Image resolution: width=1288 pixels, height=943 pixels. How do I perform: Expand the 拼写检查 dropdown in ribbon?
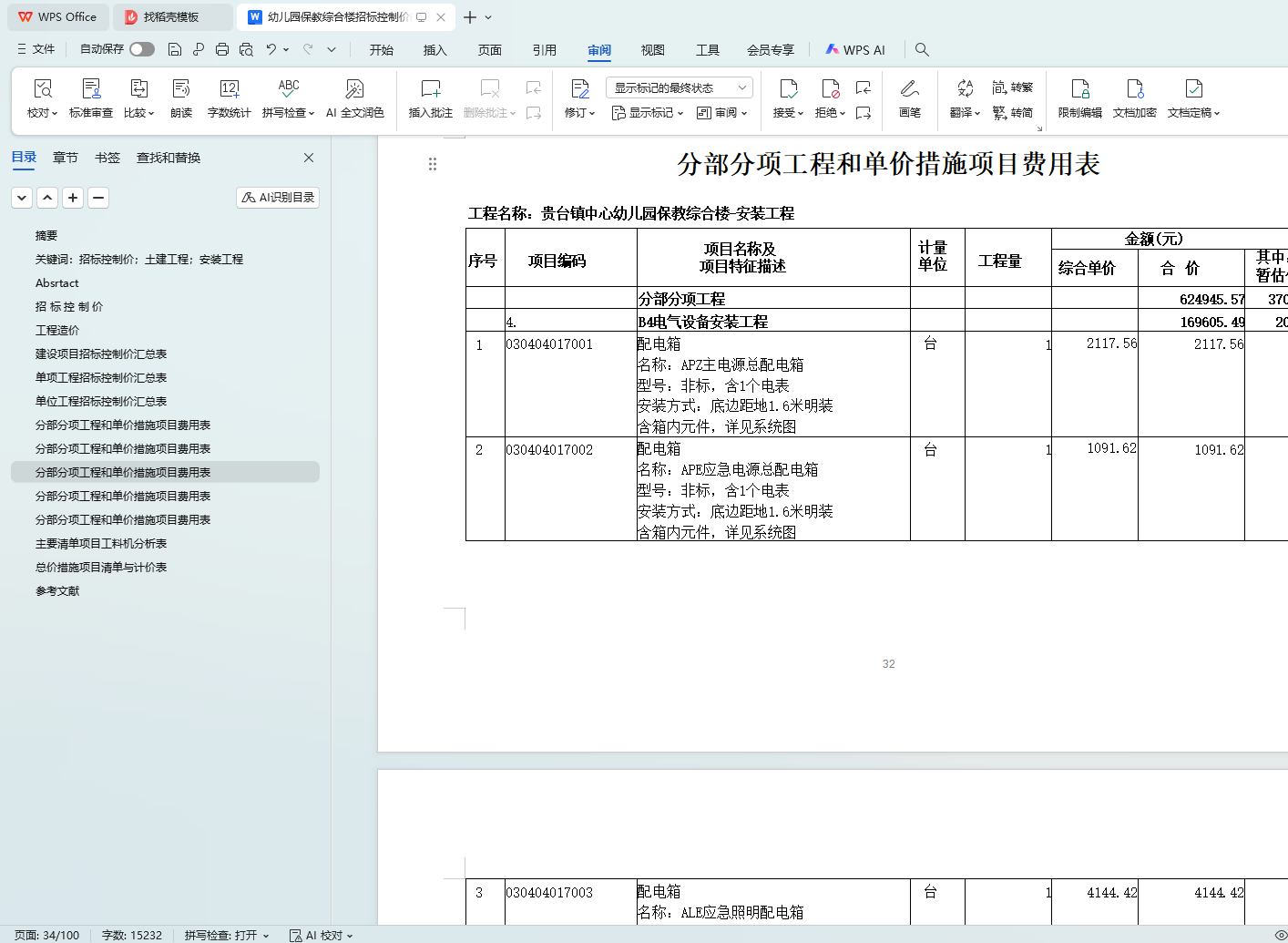(289, 113)
